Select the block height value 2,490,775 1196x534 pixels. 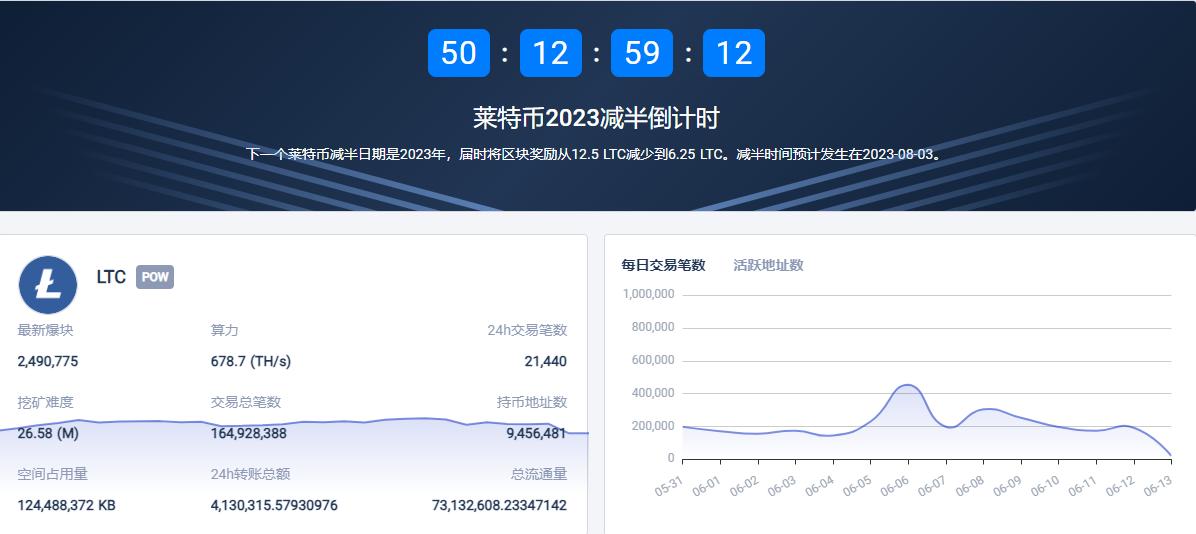point(48,361)
